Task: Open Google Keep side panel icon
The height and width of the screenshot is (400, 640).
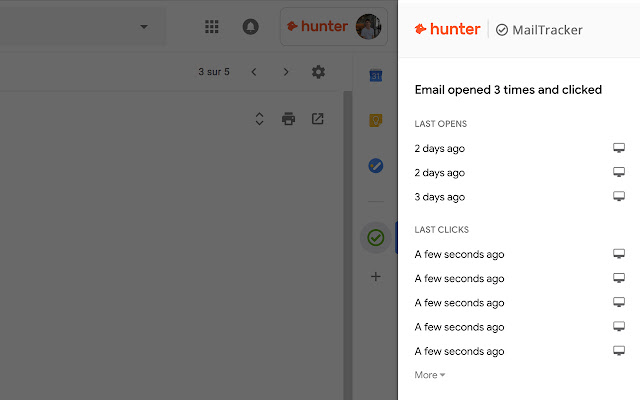Action: tap(376, 120)
